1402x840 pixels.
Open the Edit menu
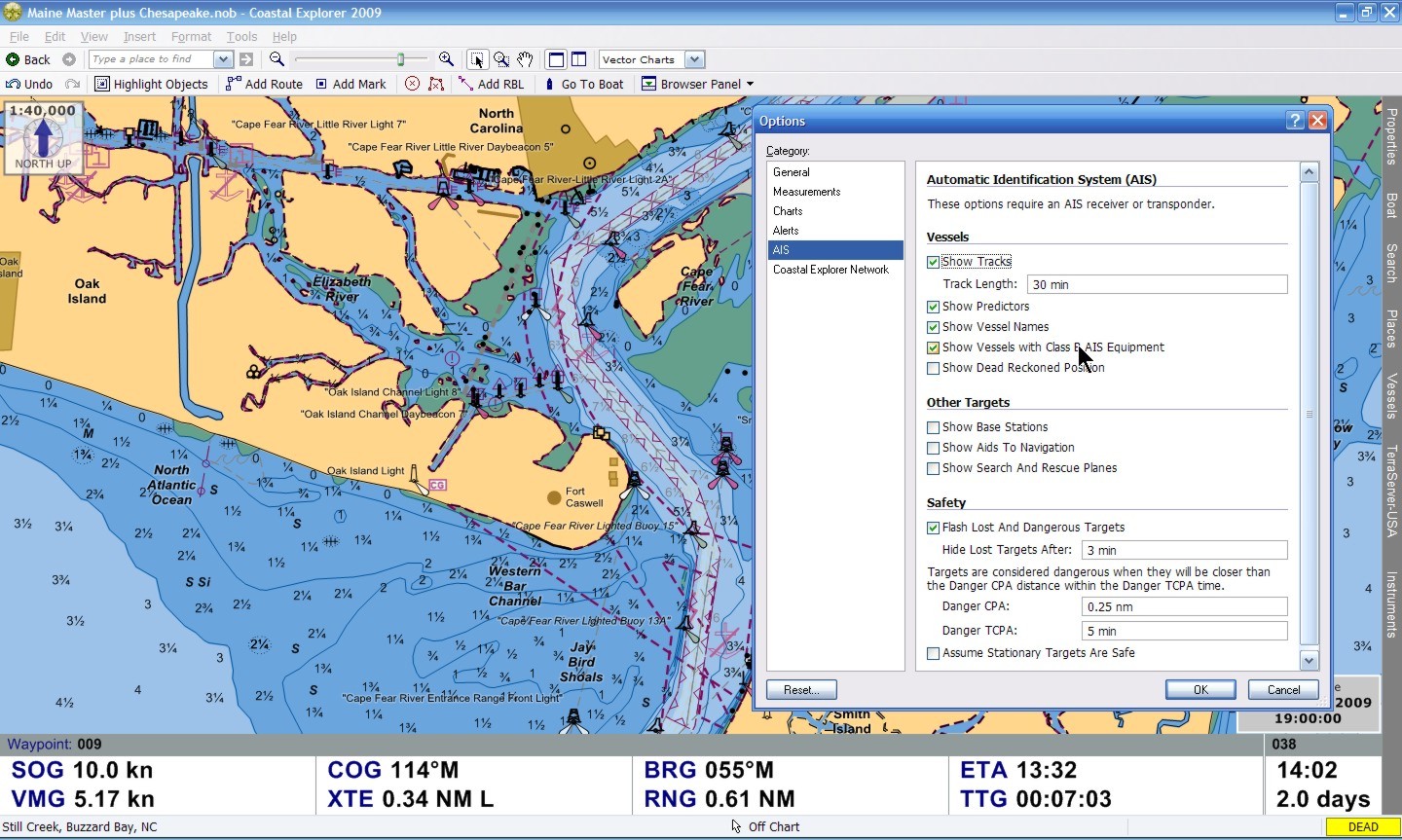click(55, 37)
